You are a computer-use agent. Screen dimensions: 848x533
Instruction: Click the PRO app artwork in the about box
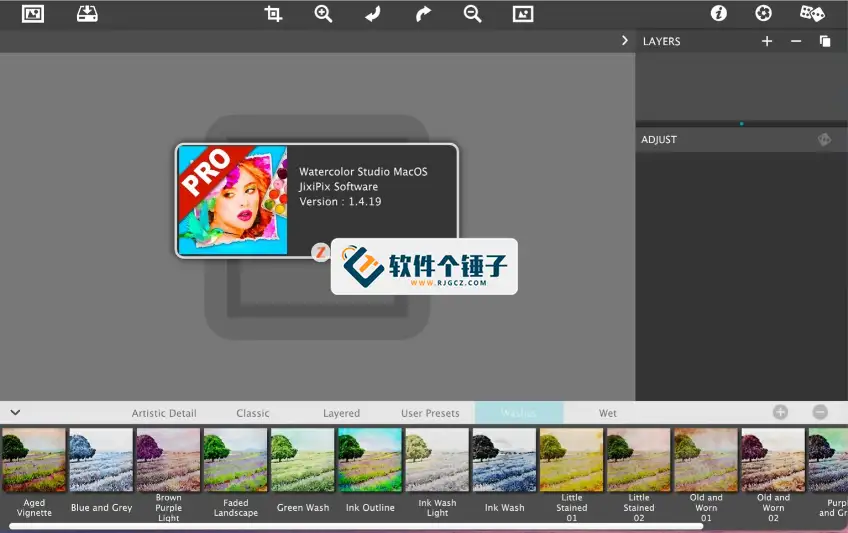233,201
